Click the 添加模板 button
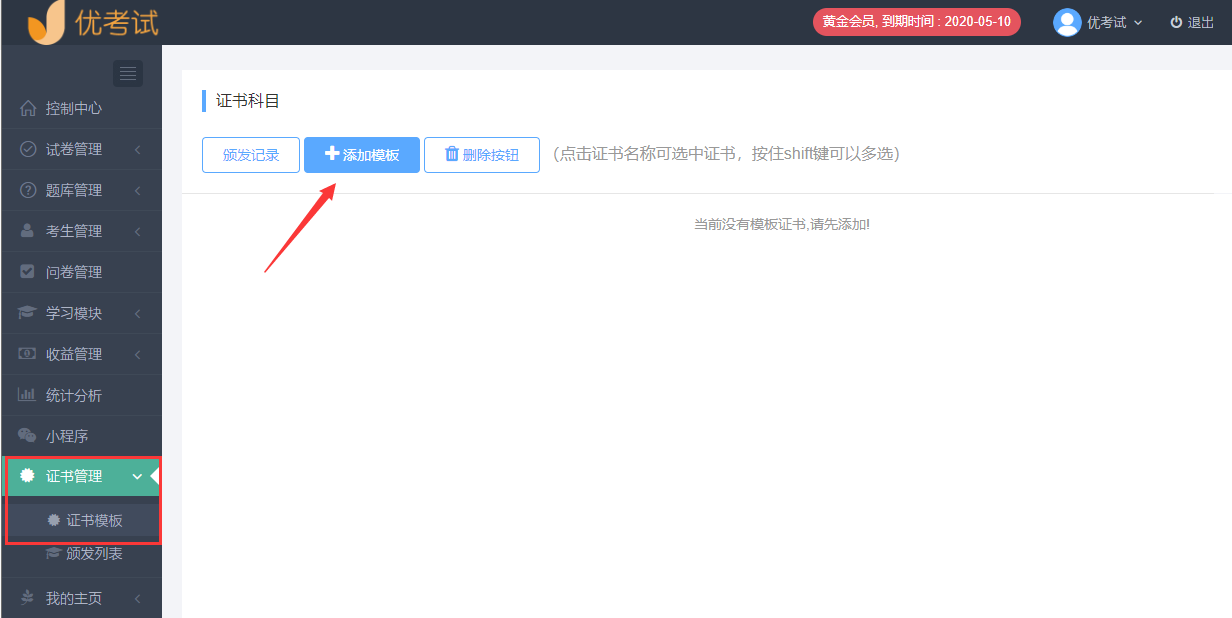This screenshot has height=618, width=1232. (362, 155)
